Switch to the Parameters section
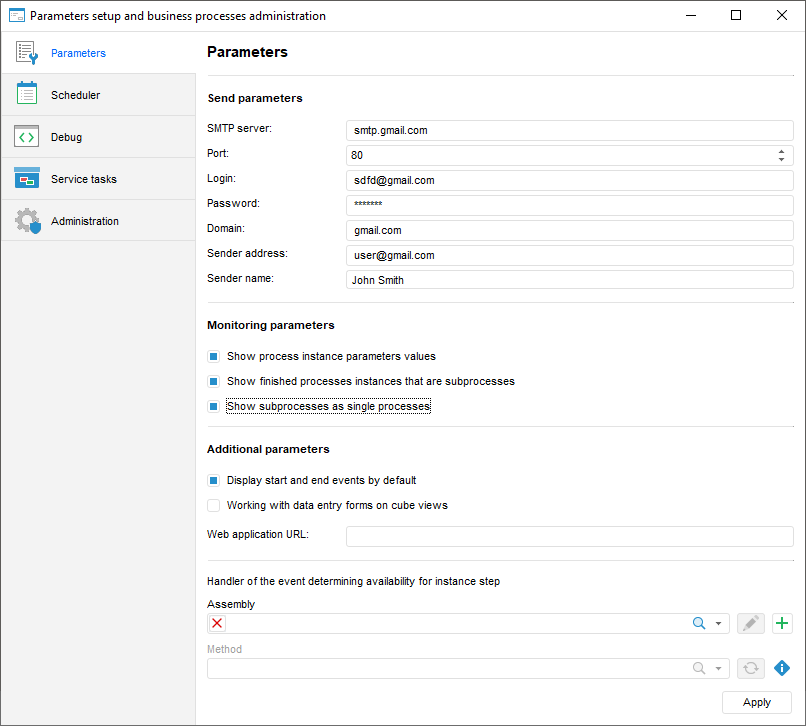The height and width of the screenshot is (726, 806). (78, 53)
